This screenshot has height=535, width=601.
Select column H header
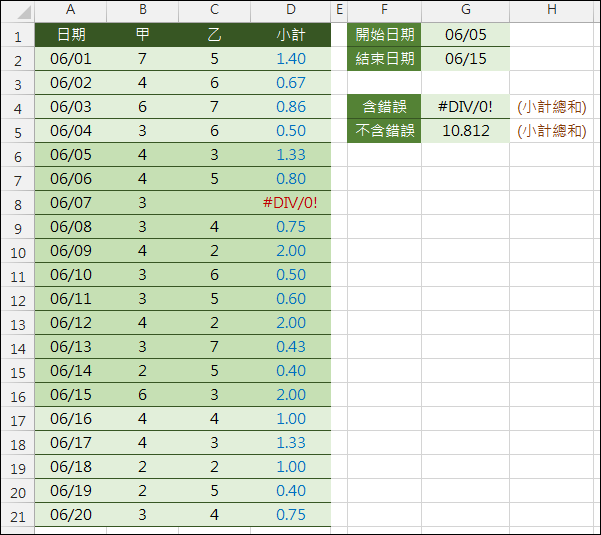pyautogui.click(x=552, y=10)
